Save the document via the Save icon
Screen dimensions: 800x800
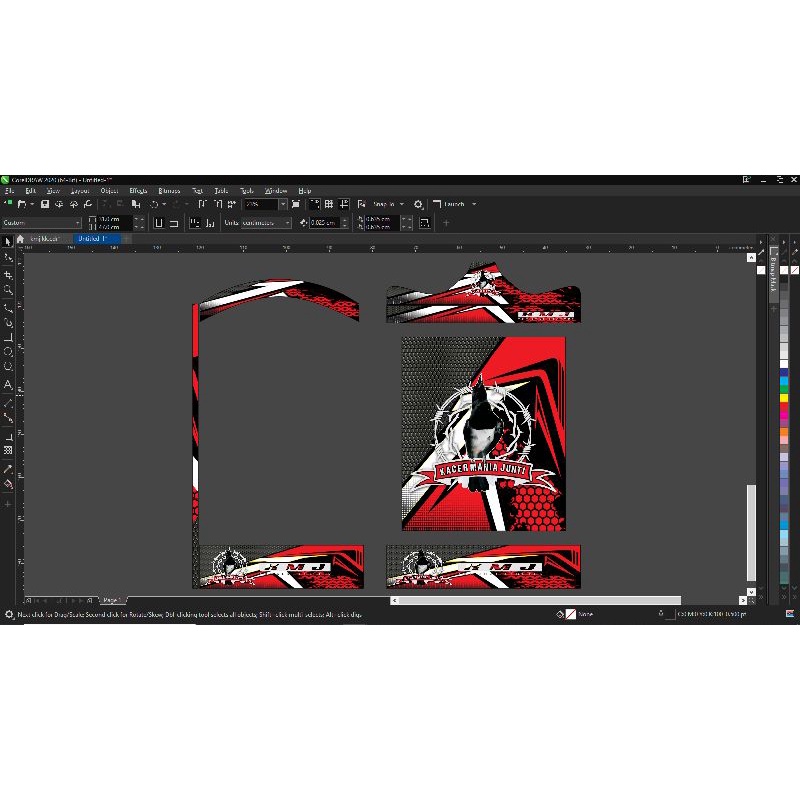(45, 204)
